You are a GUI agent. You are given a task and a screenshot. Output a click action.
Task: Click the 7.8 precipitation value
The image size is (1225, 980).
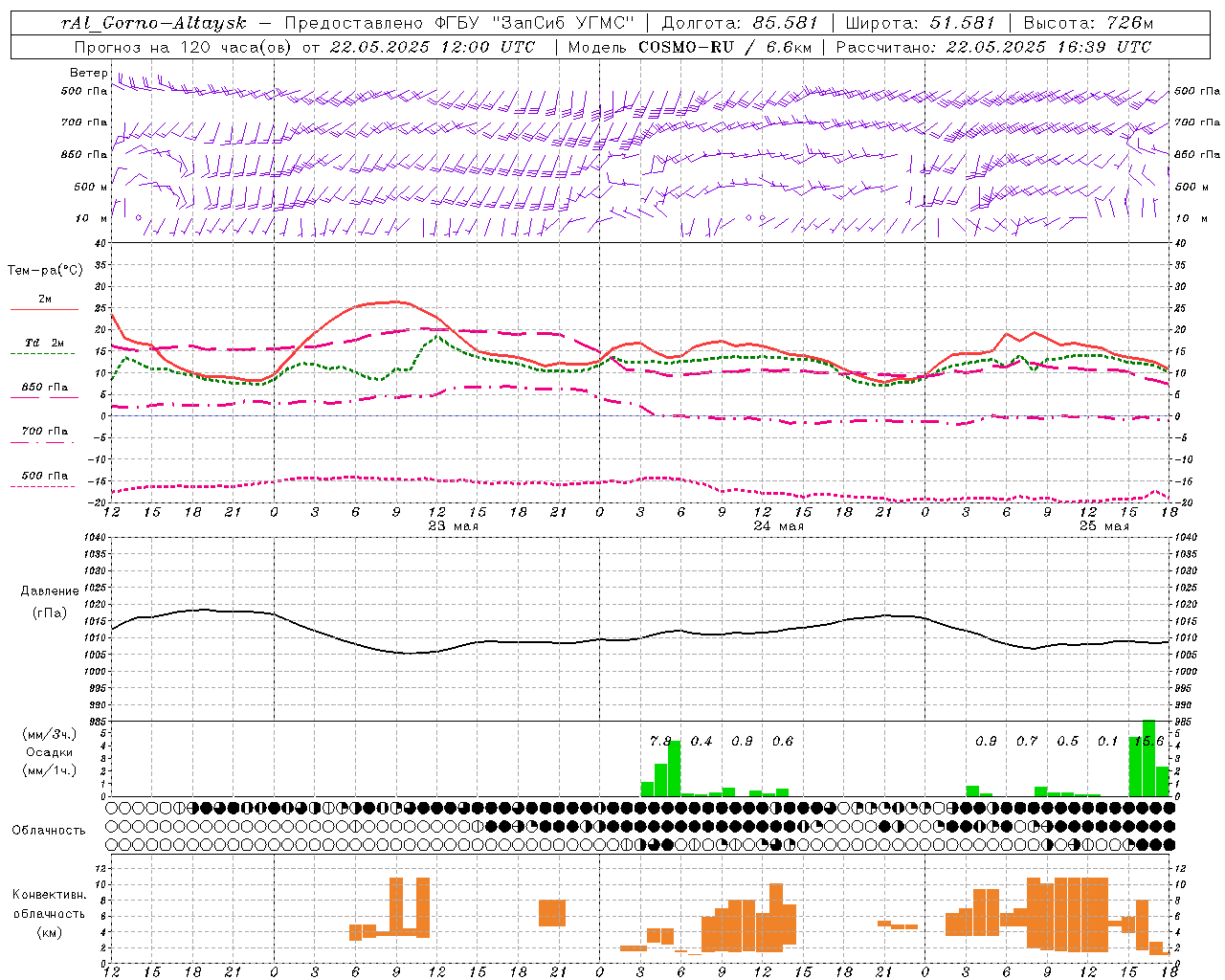coord(660,742)
